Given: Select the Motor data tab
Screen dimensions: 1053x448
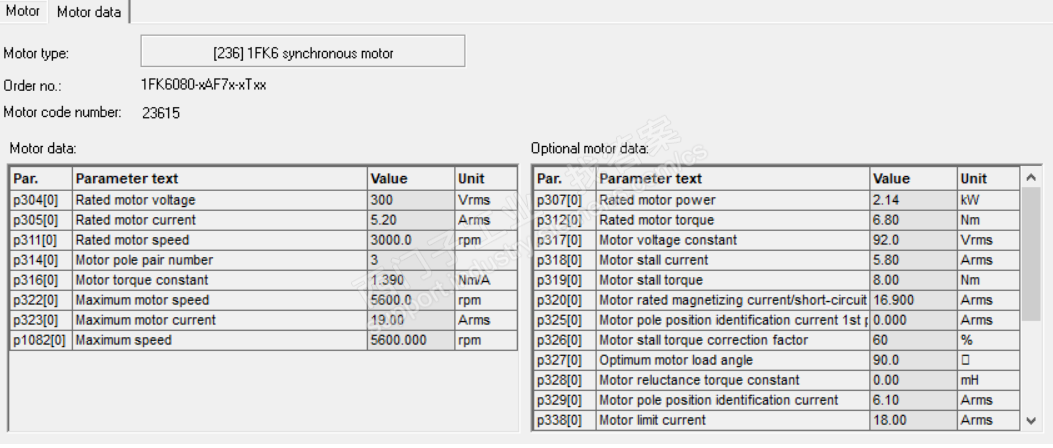Looking at the screenshot, I should pyautogui.click(x=89, y=12).
